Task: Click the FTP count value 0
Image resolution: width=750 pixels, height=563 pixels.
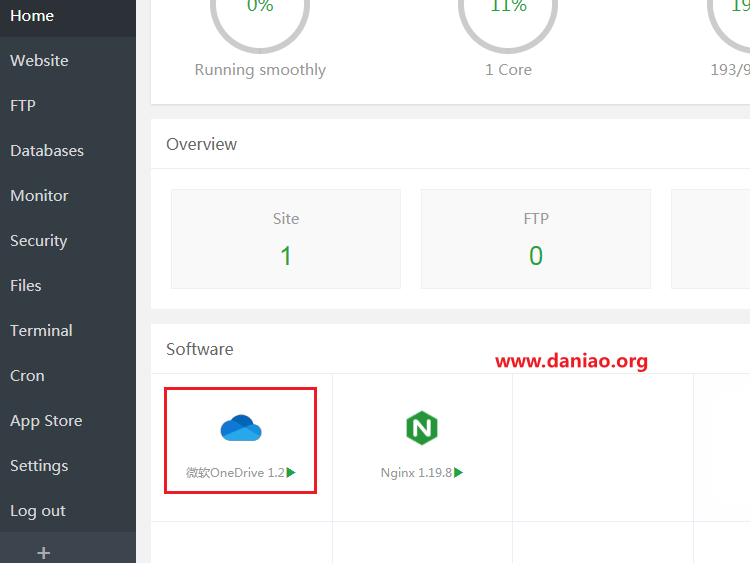Action: [536, 255]
